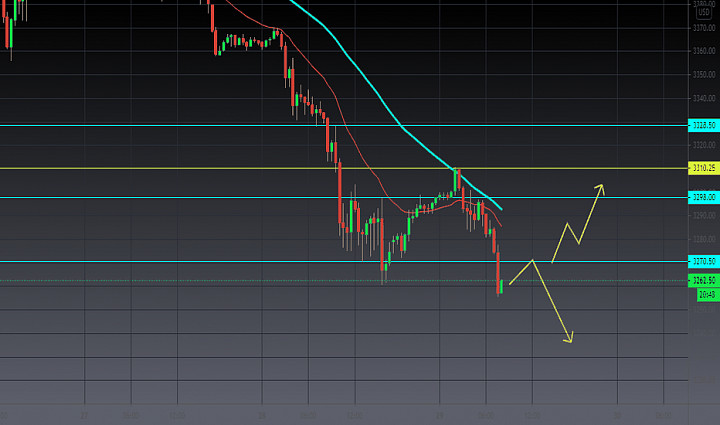
Task: Click the latest green candle at 3262.50
Action: [502, 286]
